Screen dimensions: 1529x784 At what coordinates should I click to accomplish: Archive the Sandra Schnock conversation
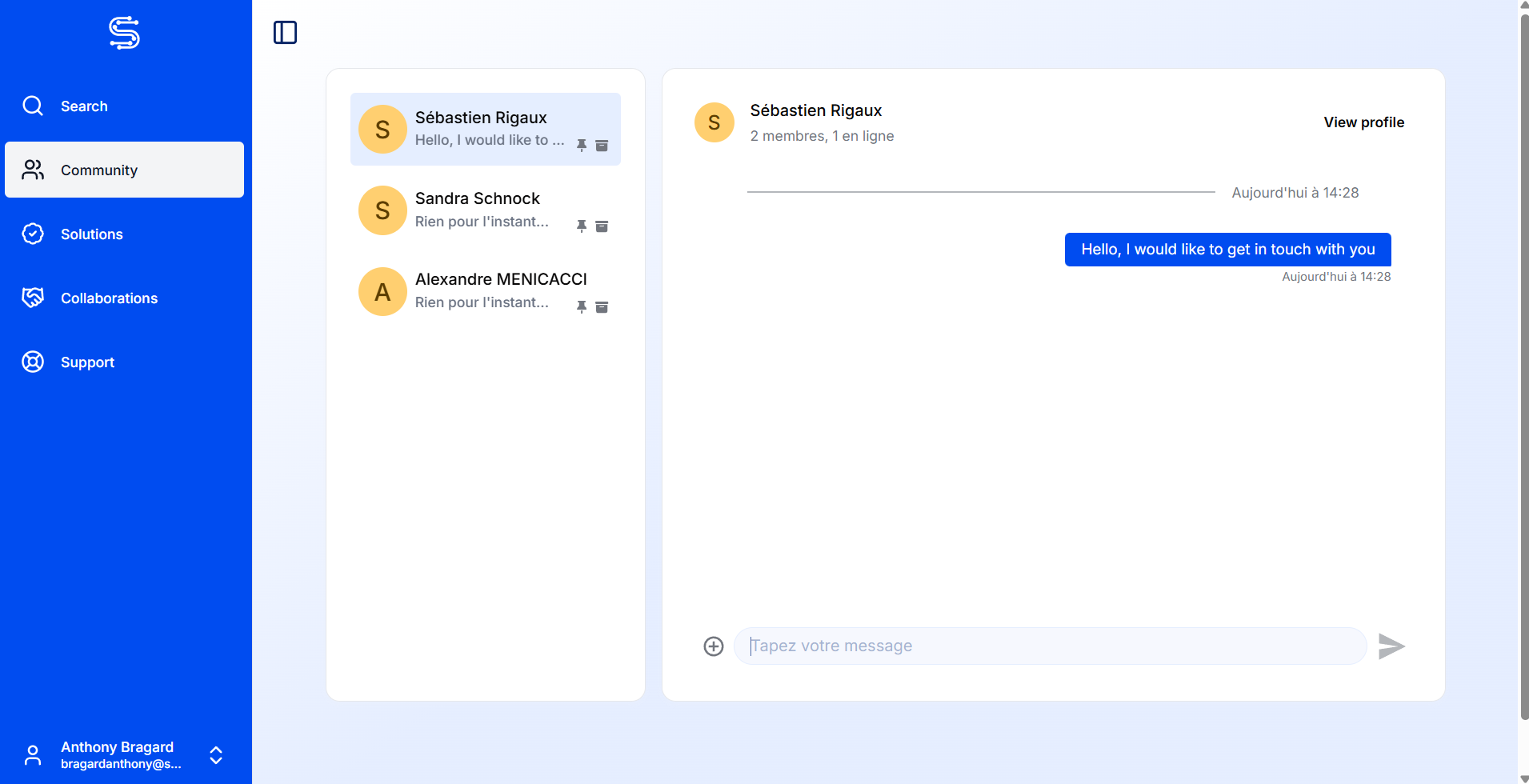602,226
